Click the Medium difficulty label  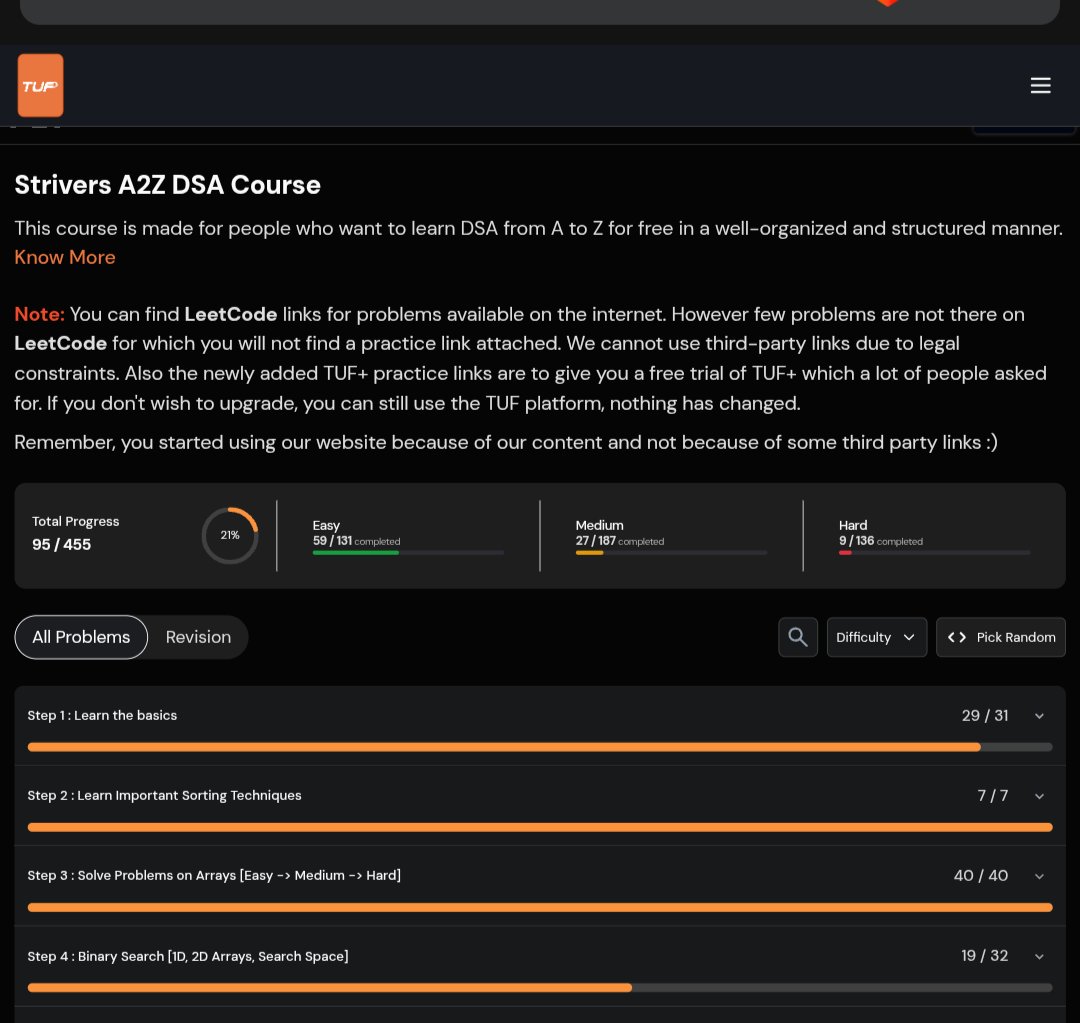[599, 525]
